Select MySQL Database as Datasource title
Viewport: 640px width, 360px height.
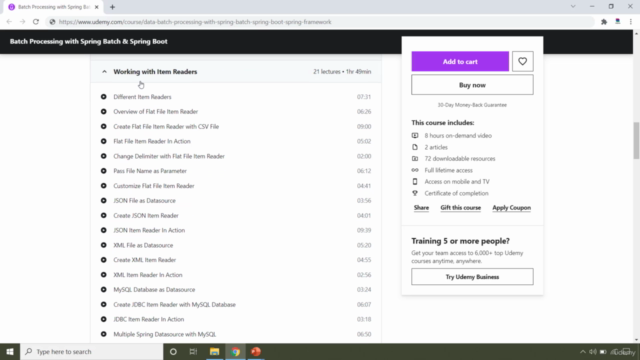click(x=154, y=289)
